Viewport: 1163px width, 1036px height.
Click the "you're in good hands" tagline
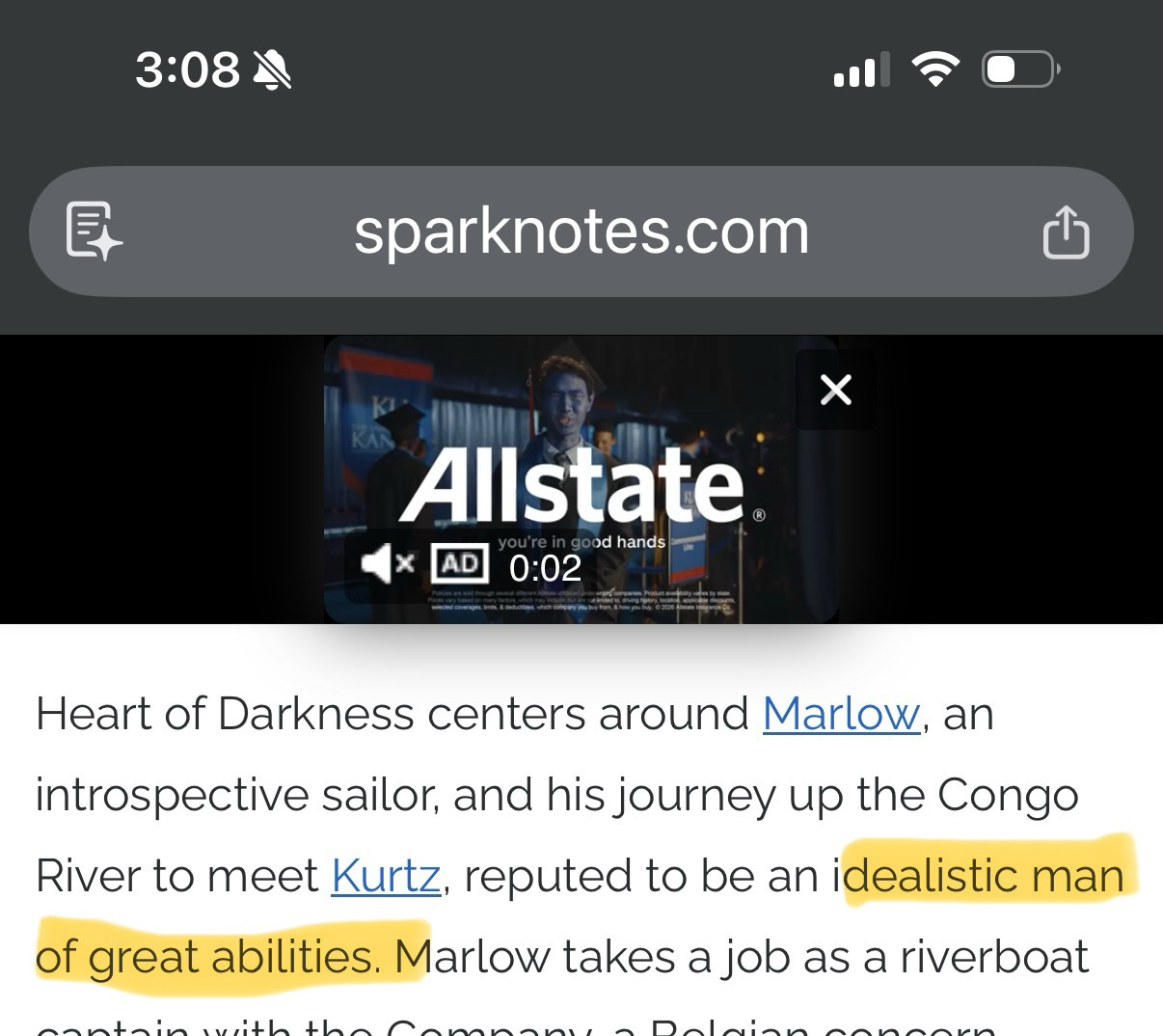pos(581,541)
